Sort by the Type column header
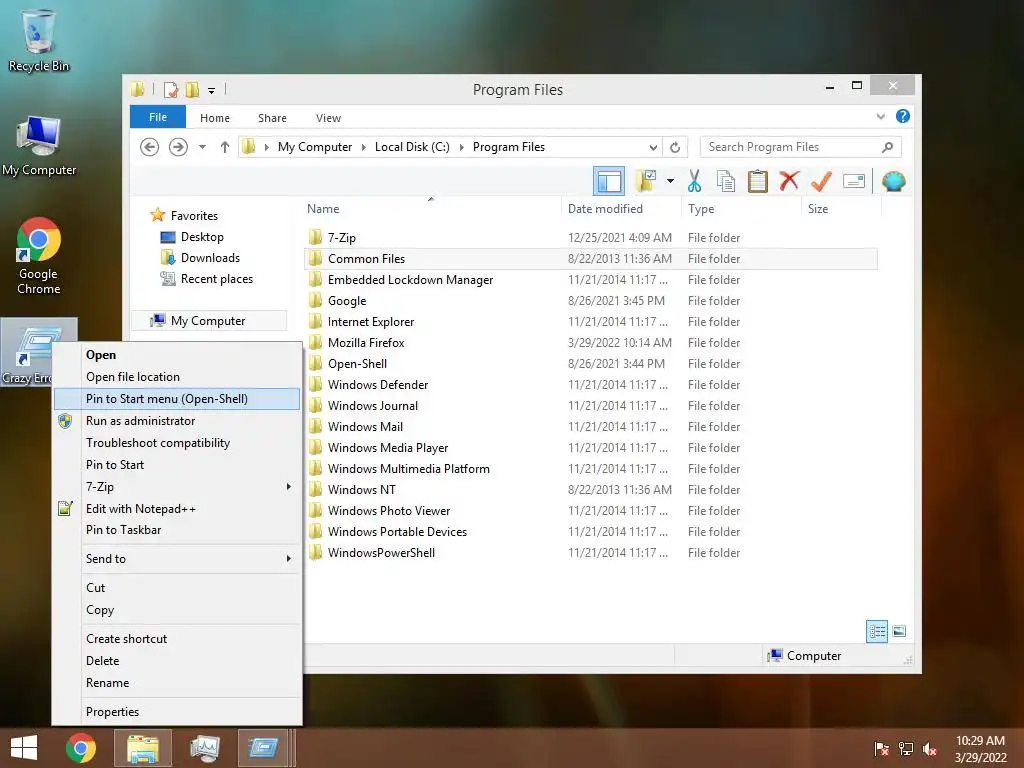Viewport: 1024px width, 768px height. (741, 209)
